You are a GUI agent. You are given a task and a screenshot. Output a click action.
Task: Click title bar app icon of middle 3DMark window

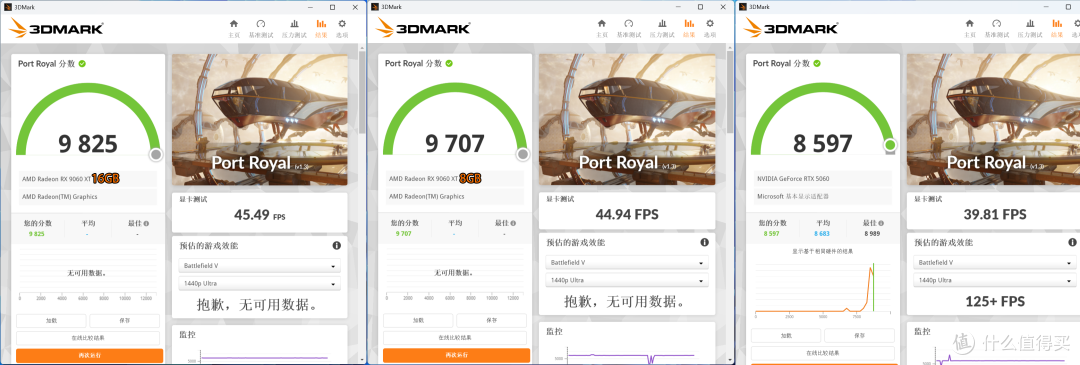pos(375,6)
